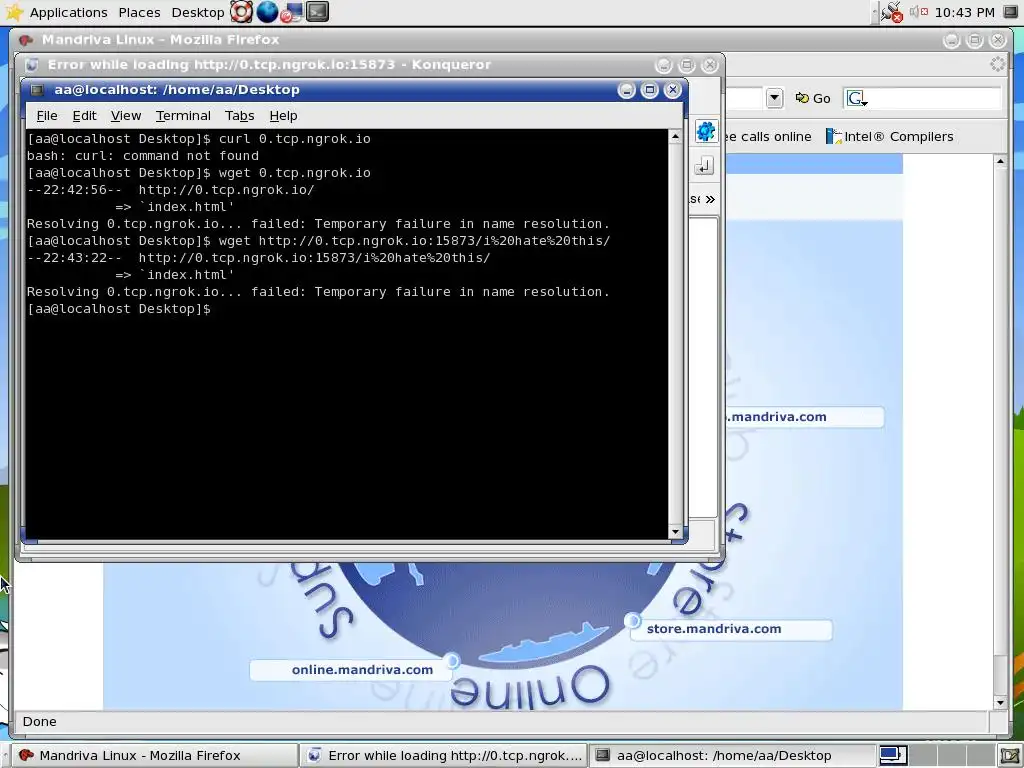Screen dimensions: 1024x768
Task: Launch help via the lifebuoy icon
Action: click(x=241, y=12)
